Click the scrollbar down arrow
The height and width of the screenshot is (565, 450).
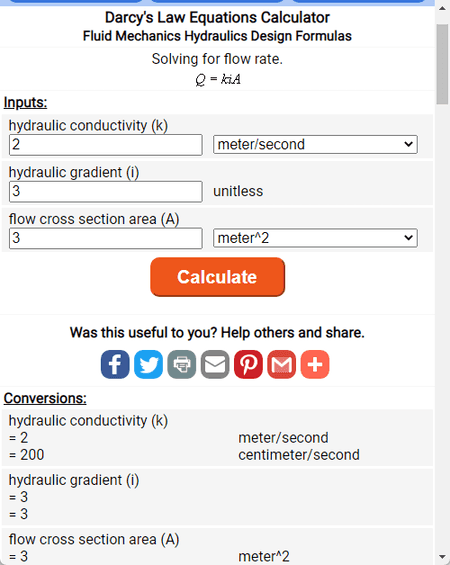pos(442,557)
